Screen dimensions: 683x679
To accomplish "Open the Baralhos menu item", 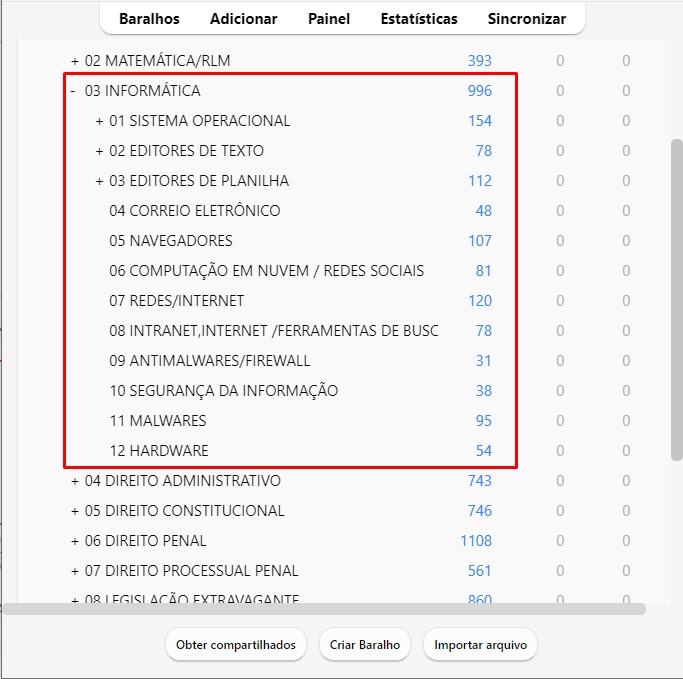I will pyautogui.click(x=149, y=19).
